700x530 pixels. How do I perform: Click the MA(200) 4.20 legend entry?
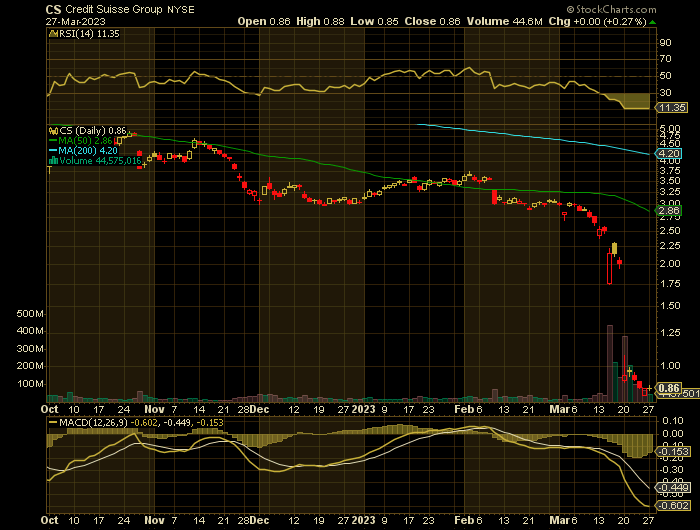tap(88, 150)
